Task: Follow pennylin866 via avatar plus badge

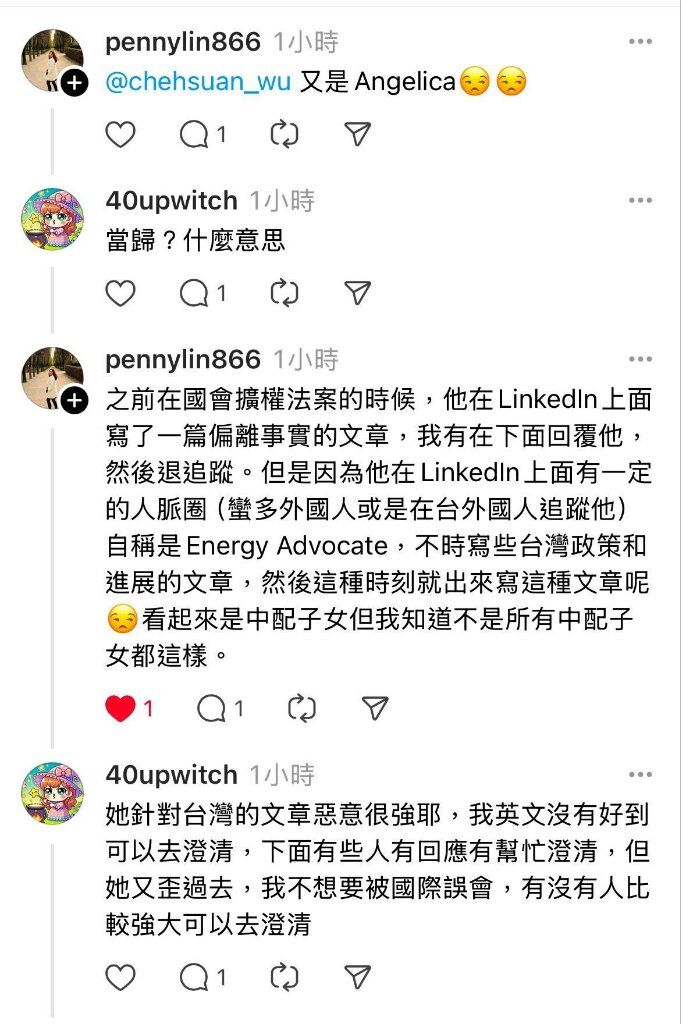Action: [75, 84]
